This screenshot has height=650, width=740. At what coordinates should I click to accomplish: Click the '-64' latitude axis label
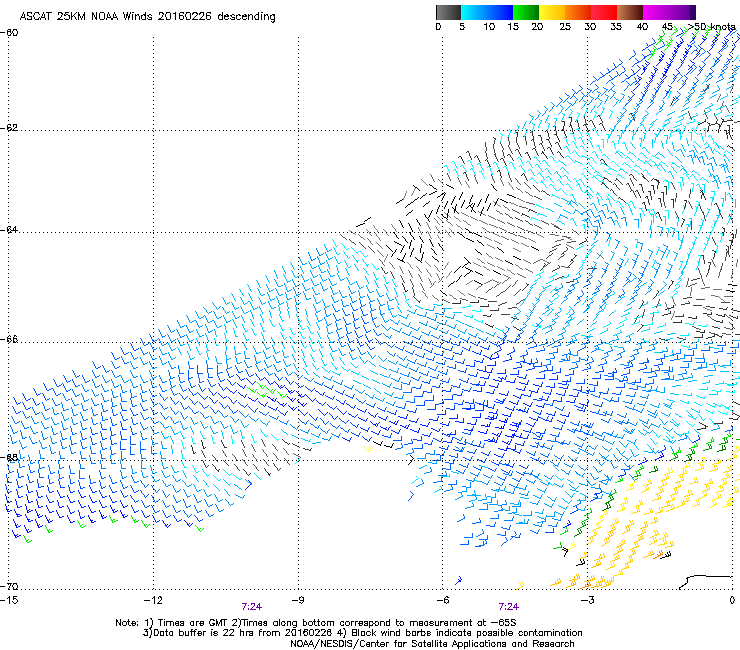(9, 230)
